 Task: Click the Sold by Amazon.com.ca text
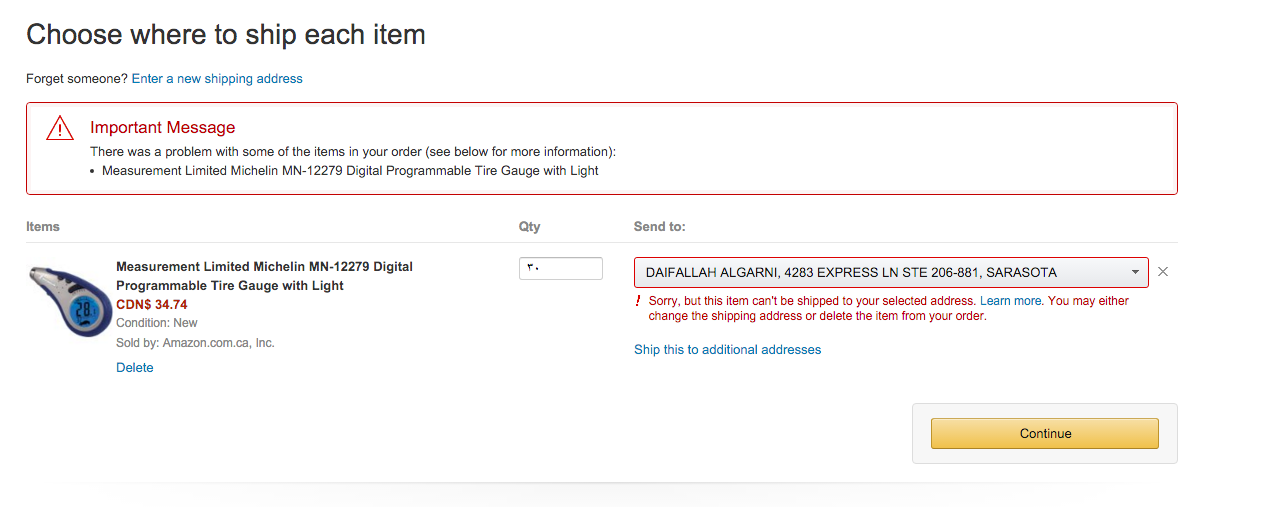point(195,343)
